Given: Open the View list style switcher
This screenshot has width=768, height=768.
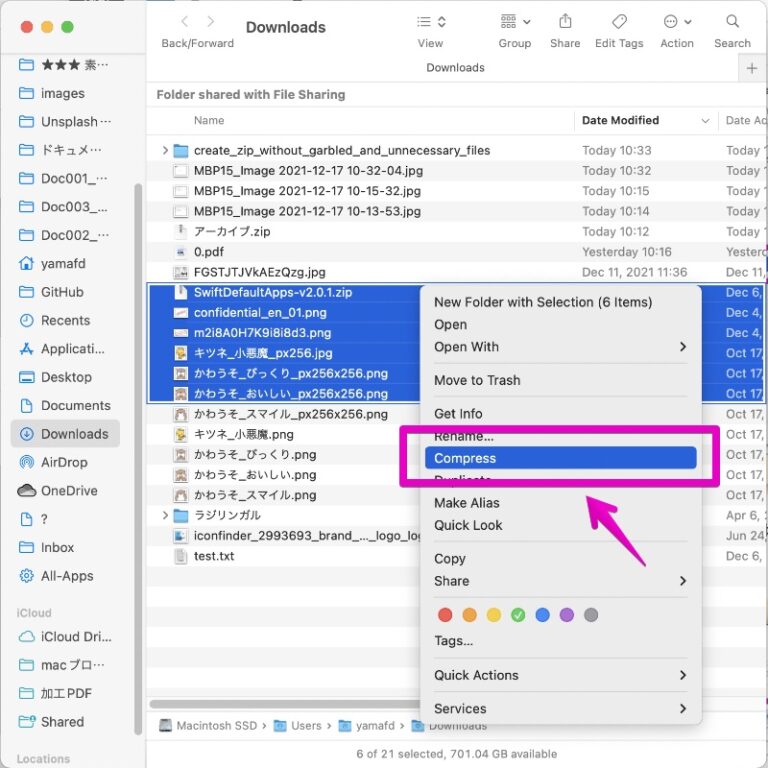Looking at the screenshot, I should 431,22.
